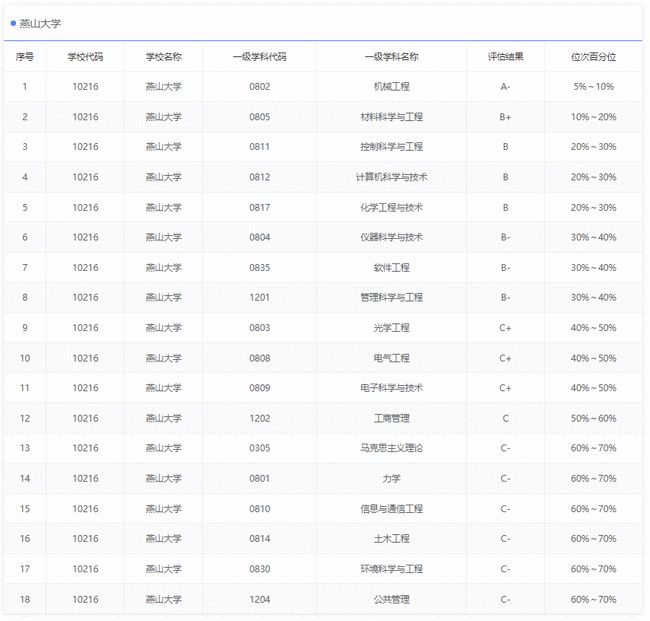Click subject code 0801

(x=260, y=478)
